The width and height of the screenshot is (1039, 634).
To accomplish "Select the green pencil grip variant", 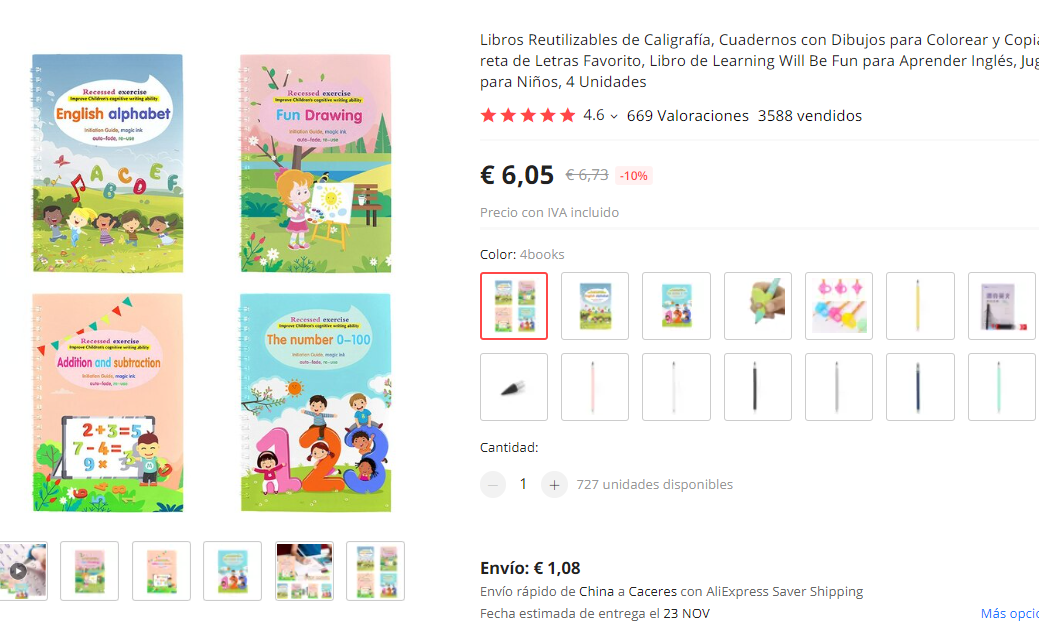I will tap(757, 306).
